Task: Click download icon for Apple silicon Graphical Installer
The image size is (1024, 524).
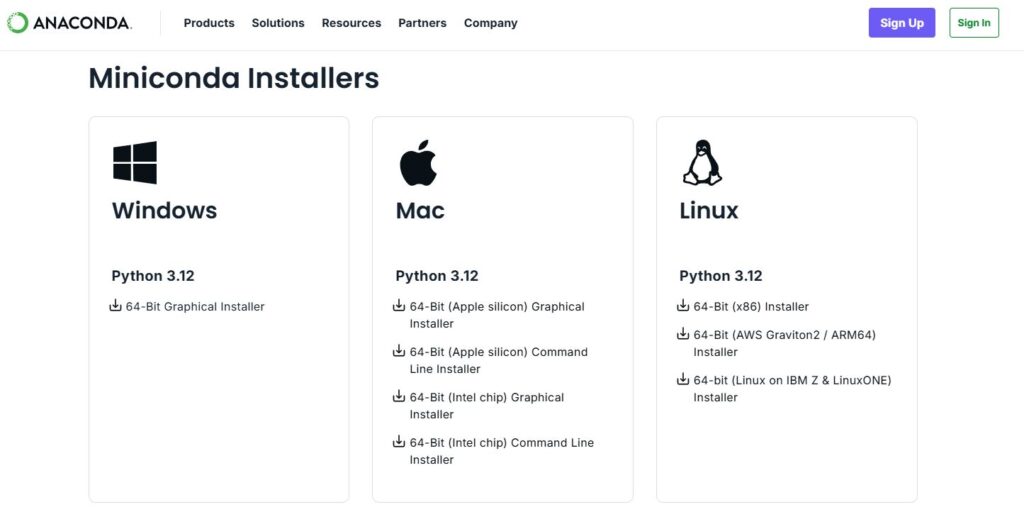Action: point(399,306)
